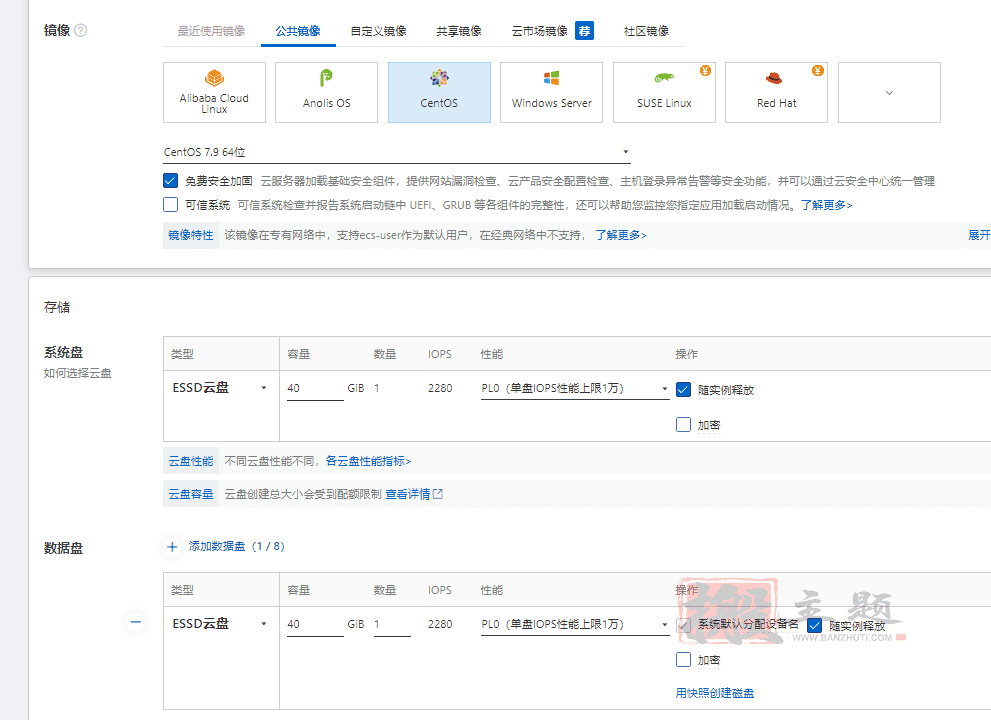This screenshot has height=720, width=991.
Task: Click the external link icon after 查看详情
Action: [437, 494]
